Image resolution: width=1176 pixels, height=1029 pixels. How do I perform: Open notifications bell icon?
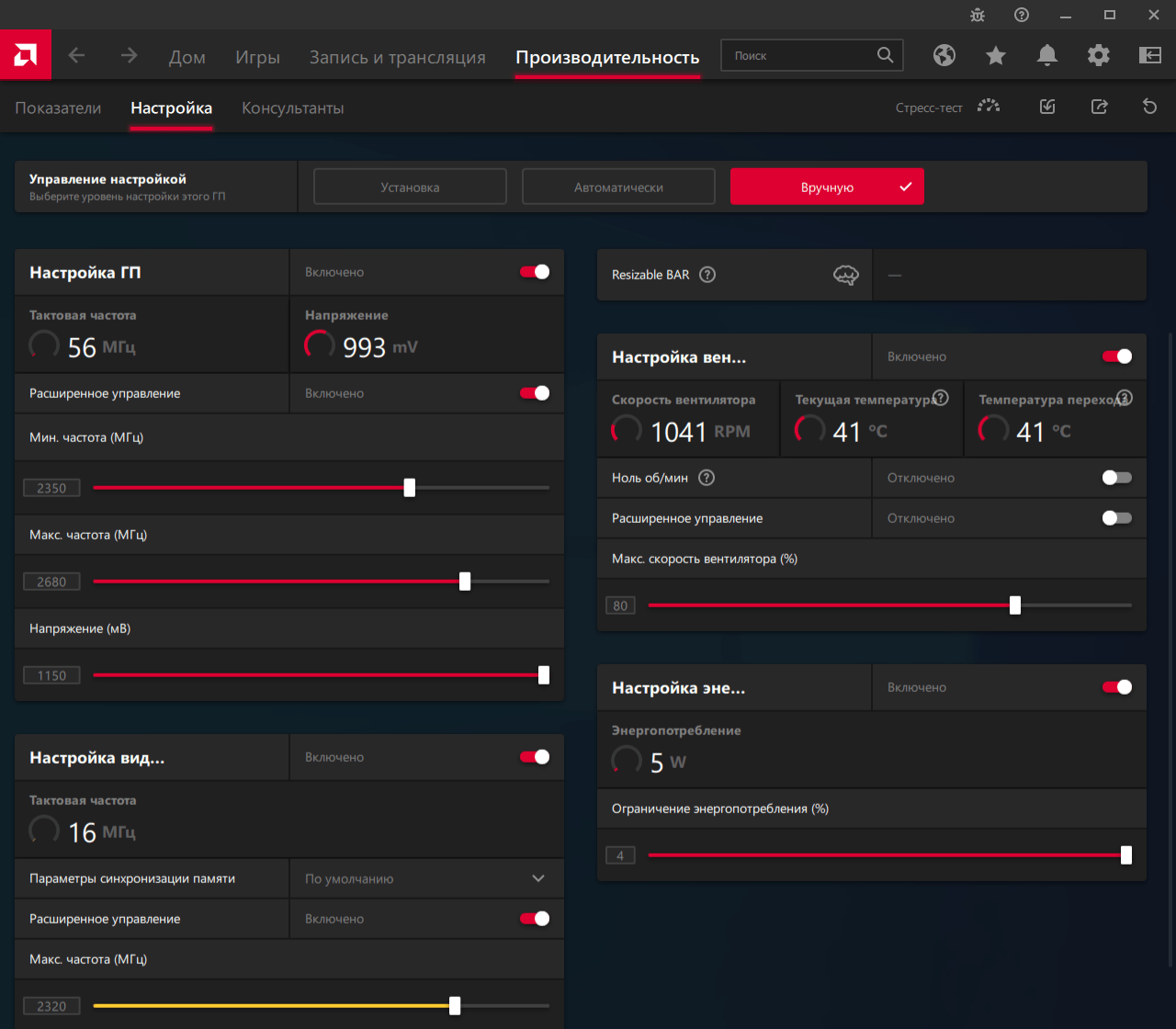click(1046, 55)
